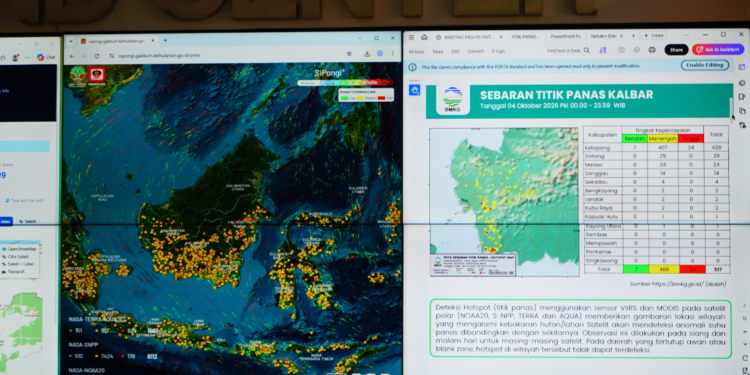Click red High swatch in hotspot legend
Viewport: 750px width, 375px height.
coord(381,98)
